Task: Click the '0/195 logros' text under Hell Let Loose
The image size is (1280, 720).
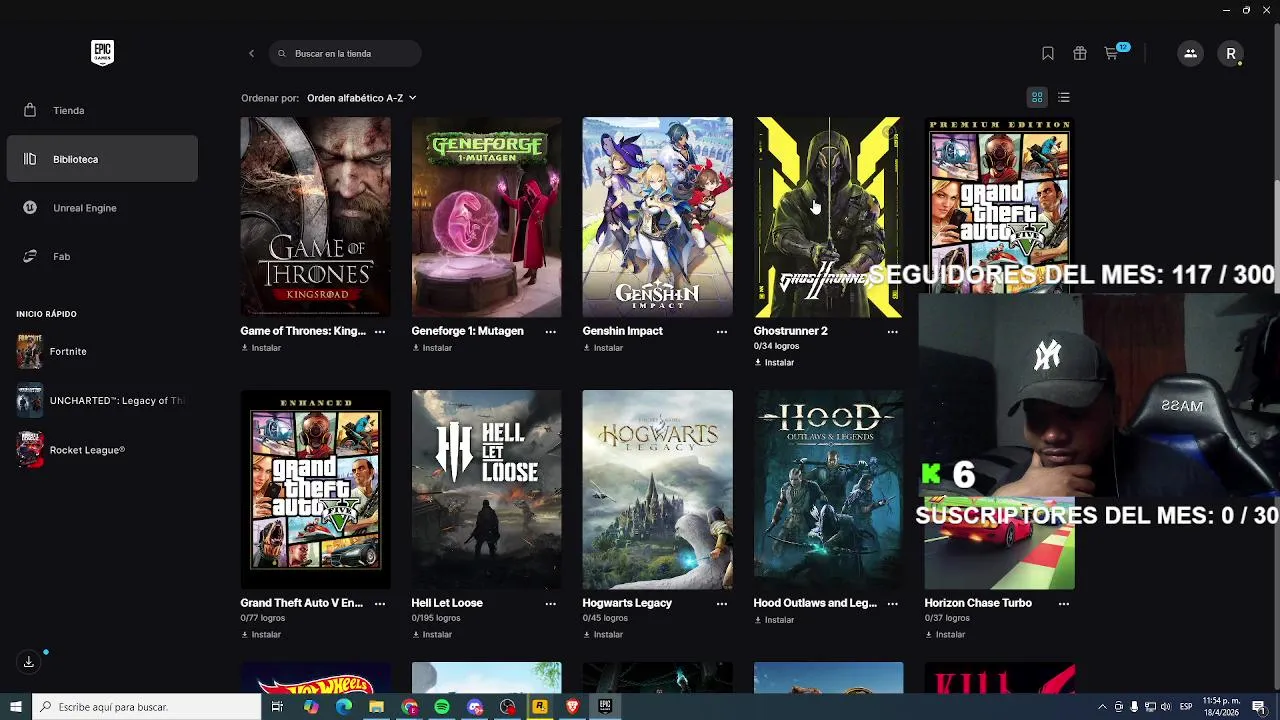Action: [437, 618]
